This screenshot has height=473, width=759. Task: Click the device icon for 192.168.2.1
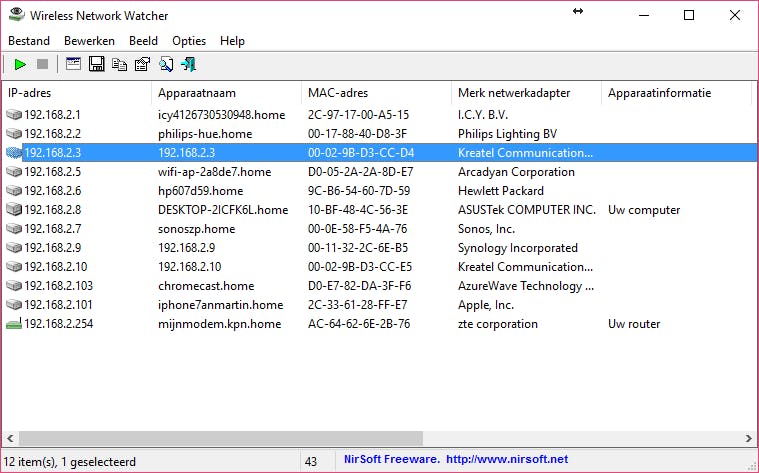pyautogui.click(x=14, y=115)
